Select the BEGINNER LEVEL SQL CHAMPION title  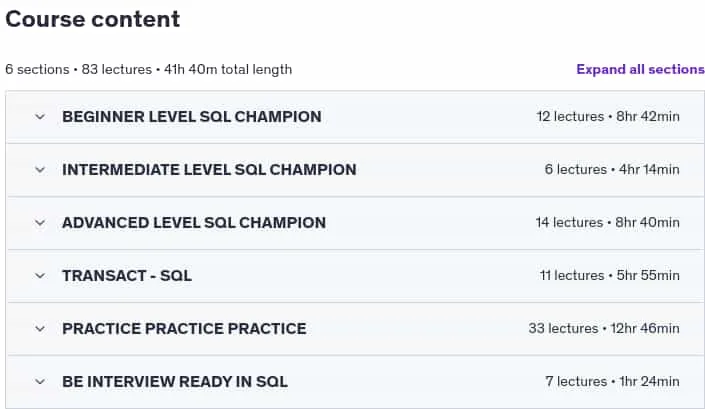click(192, 117)
